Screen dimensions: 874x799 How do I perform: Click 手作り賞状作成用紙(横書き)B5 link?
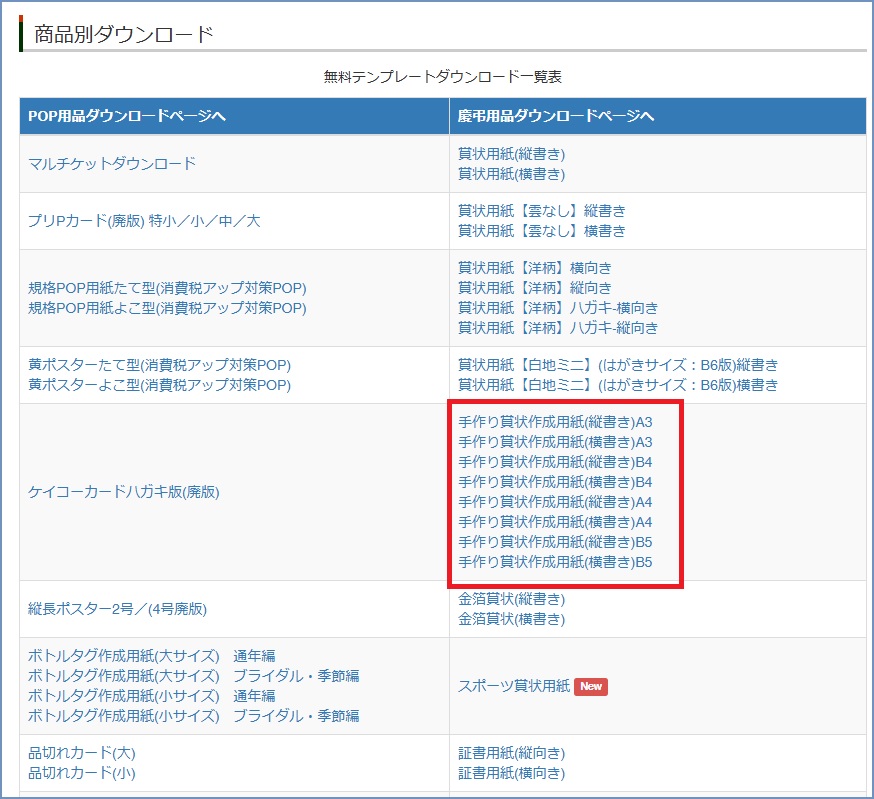coord(555,562)
